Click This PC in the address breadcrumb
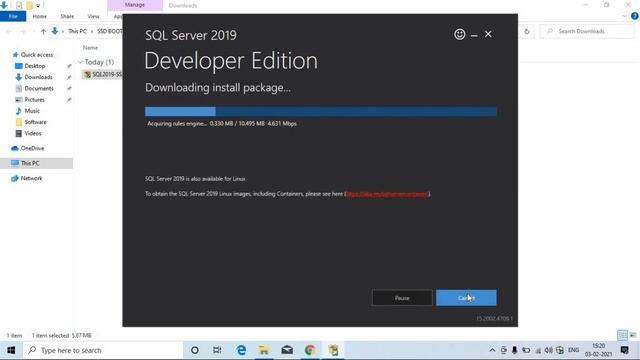 tap(77, 31)
